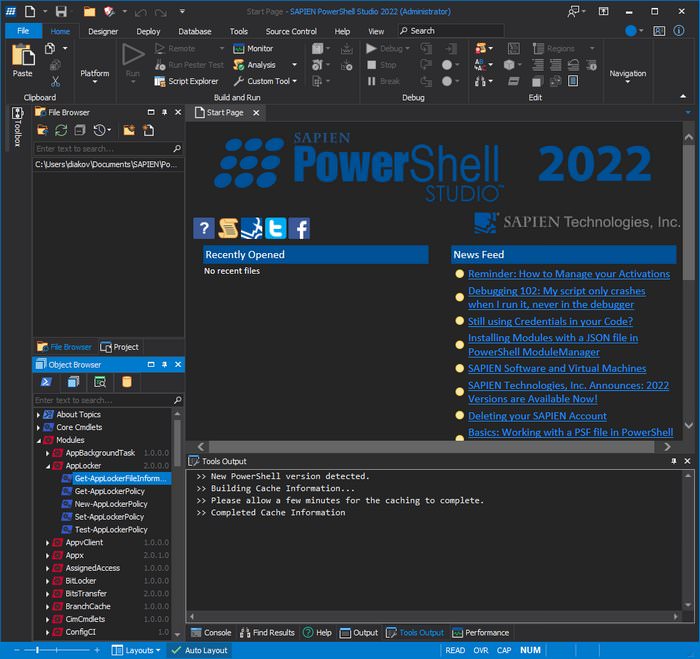Click the PowerShell icon in Object Browser toolbar

click(x=46, y=382)
